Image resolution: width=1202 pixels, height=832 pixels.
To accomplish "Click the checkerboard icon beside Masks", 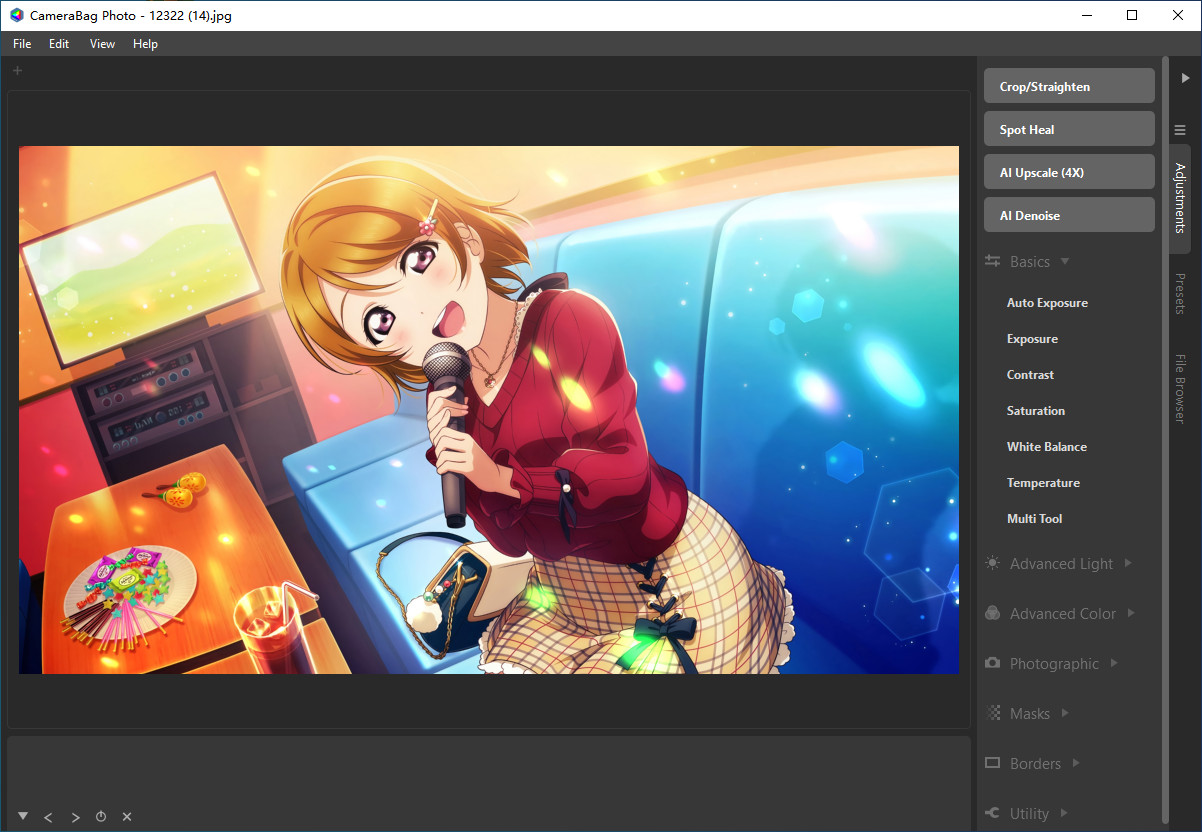I will point(993,713).
